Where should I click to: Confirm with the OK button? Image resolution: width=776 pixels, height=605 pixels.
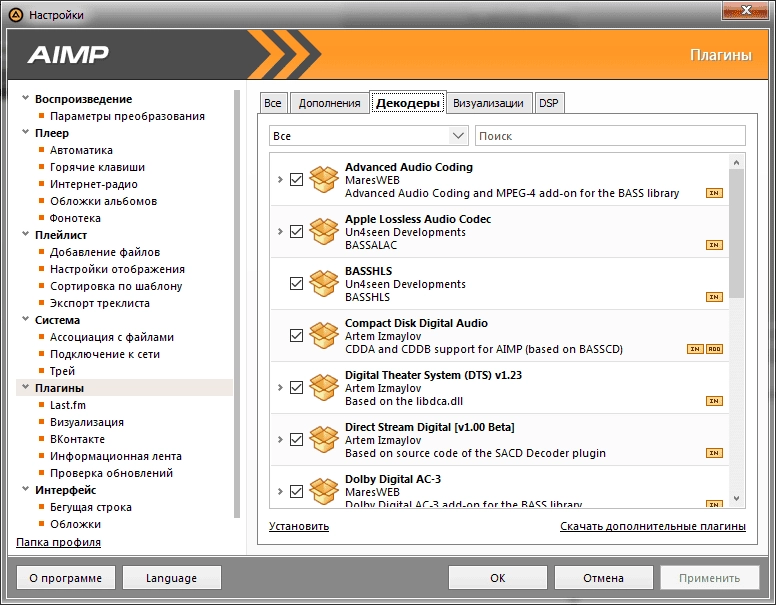click(498, 578)
